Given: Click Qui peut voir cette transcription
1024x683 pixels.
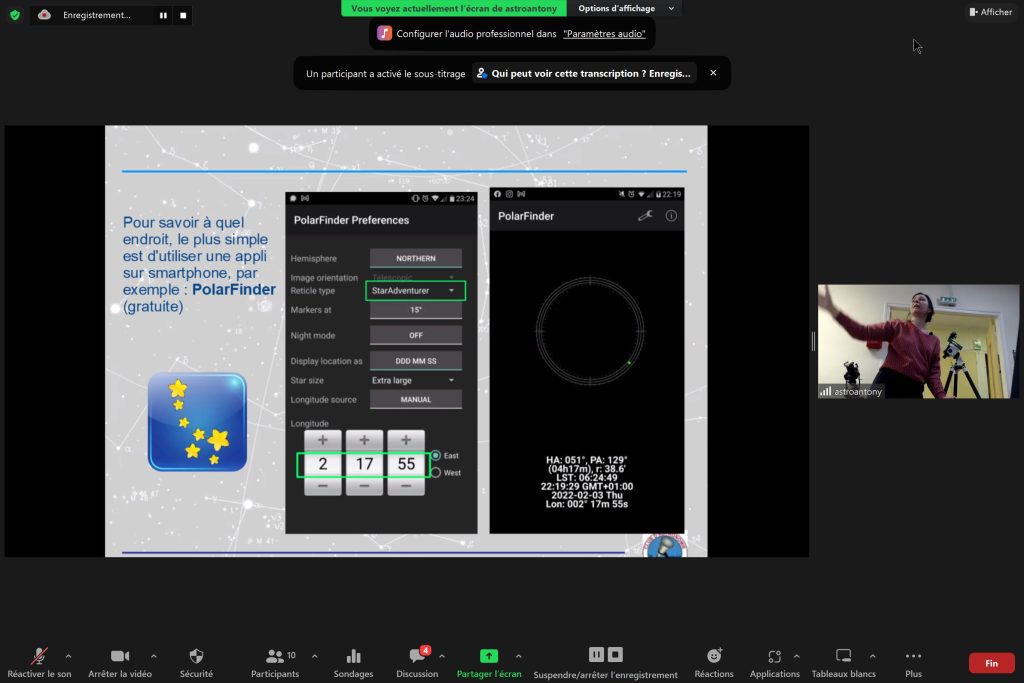Looking at the screenshot, I should point(584,73).
